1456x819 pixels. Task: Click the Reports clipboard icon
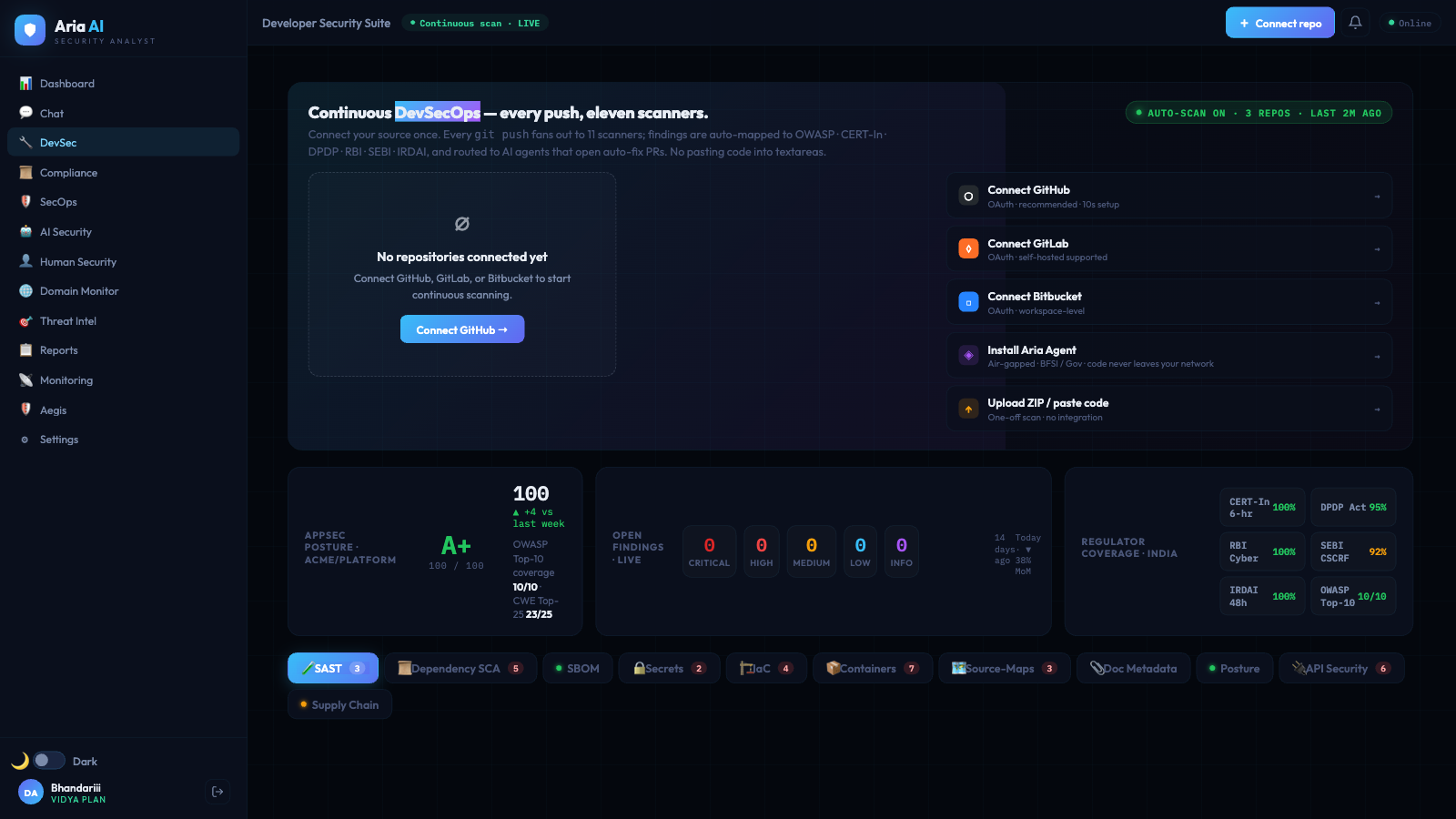tap(25, 350)
